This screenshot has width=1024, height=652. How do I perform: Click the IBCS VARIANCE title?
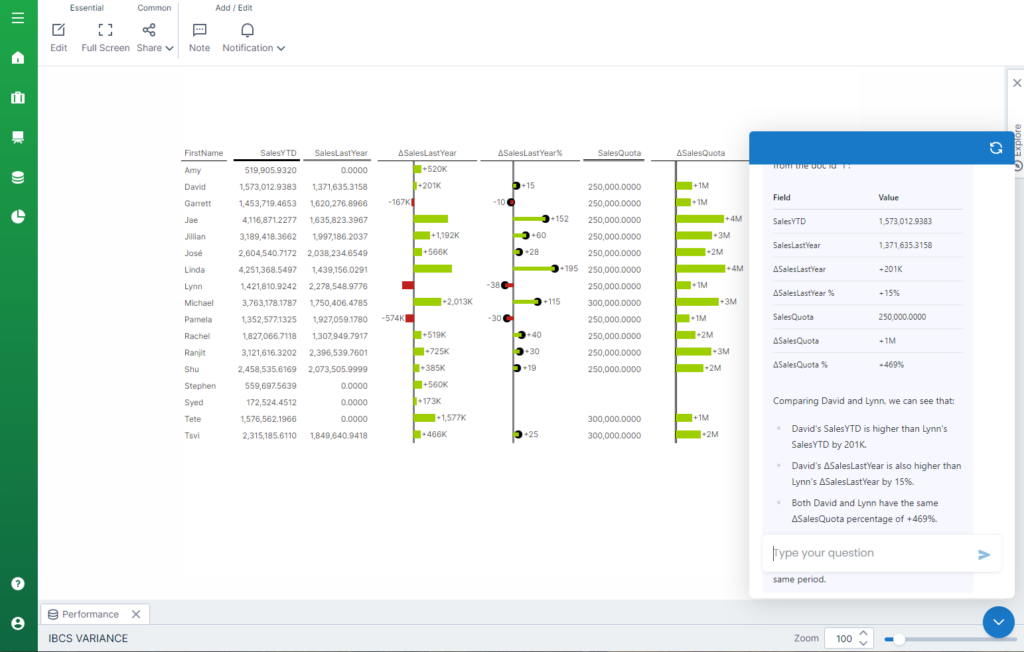point(88,638)
